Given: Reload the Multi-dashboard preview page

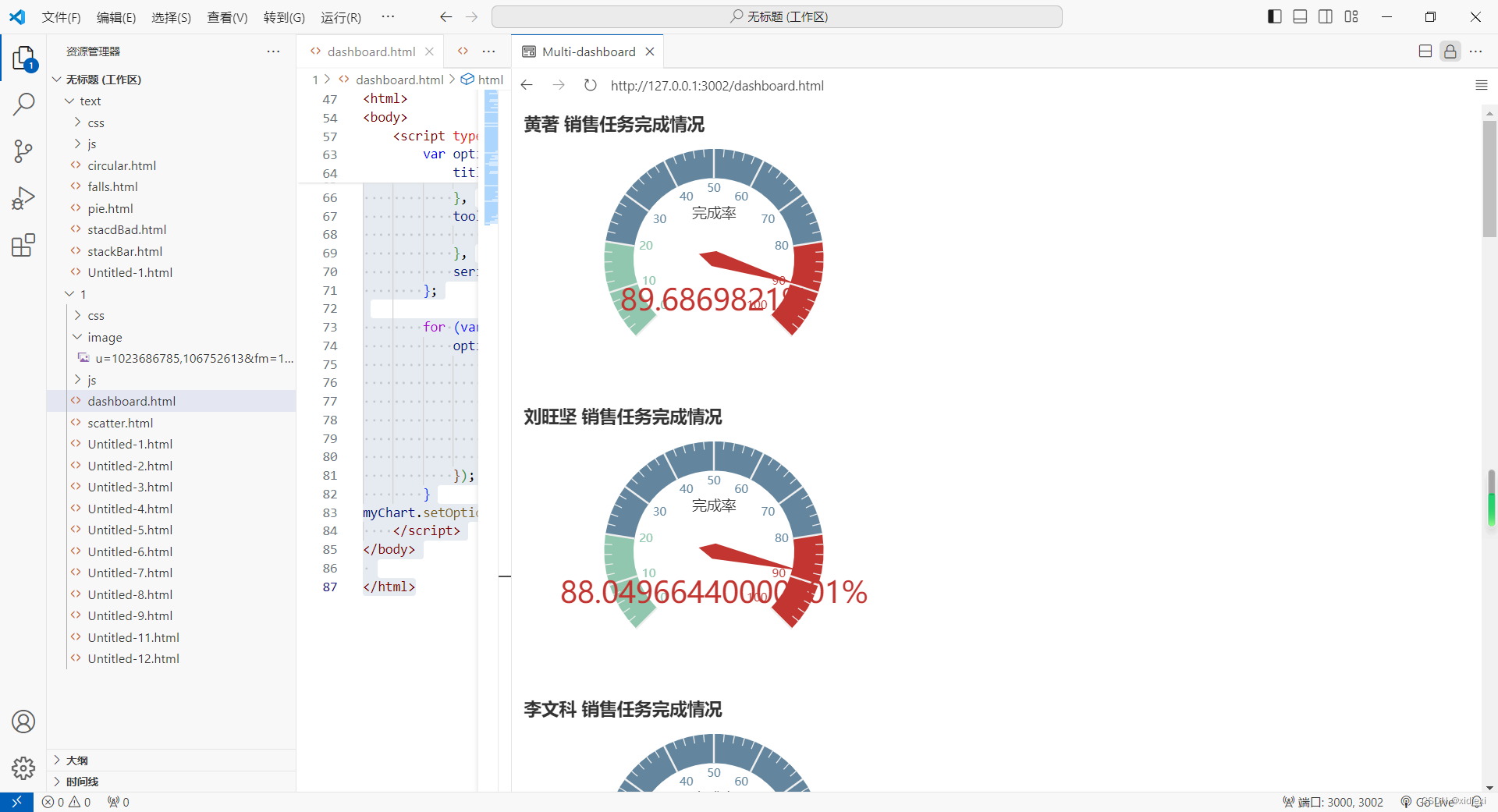Looking at the screenshot, I should pos(591,85).
